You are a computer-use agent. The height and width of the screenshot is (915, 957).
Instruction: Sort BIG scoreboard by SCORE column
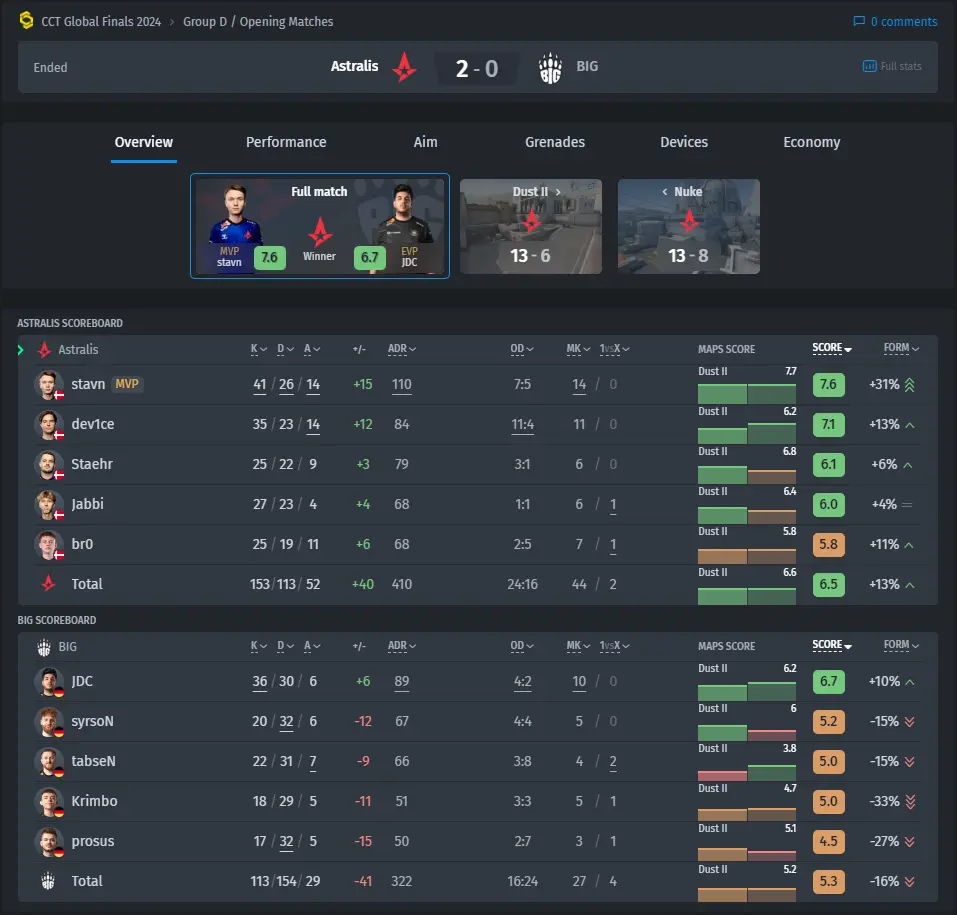click(x=831, y=645)
